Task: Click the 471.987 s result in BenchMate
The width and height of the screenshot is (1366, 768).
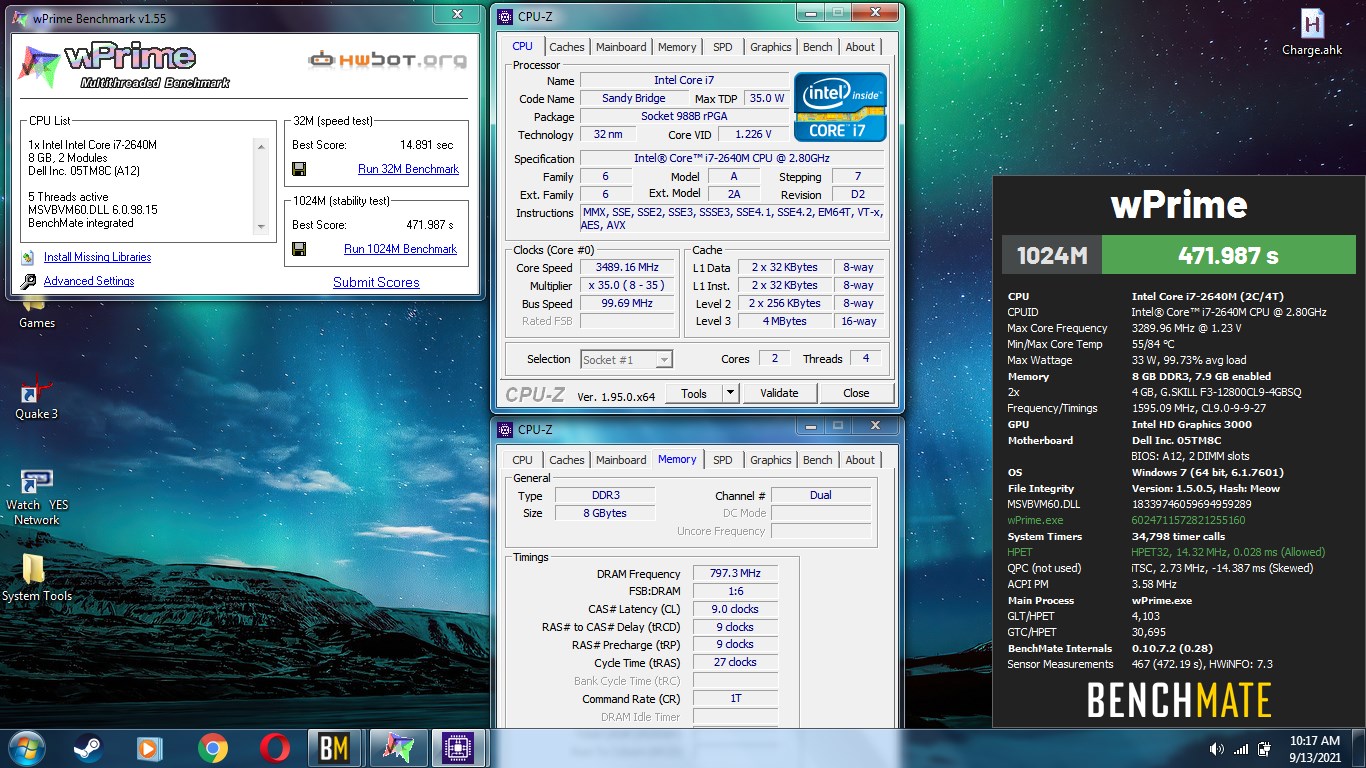Action: click(1228, 255)
